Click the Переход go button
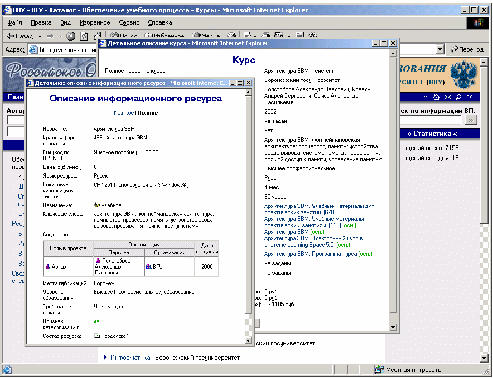Viewport: 493px width, 378px height. coord(467,49)
